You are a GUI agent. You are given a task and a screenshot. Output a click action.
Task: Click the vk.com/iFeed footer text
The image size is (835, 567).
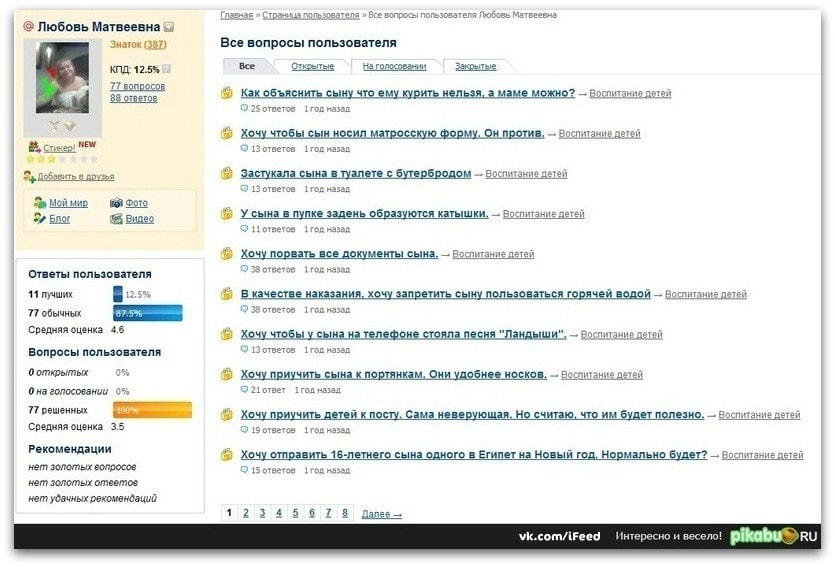(x=560, y=536)
